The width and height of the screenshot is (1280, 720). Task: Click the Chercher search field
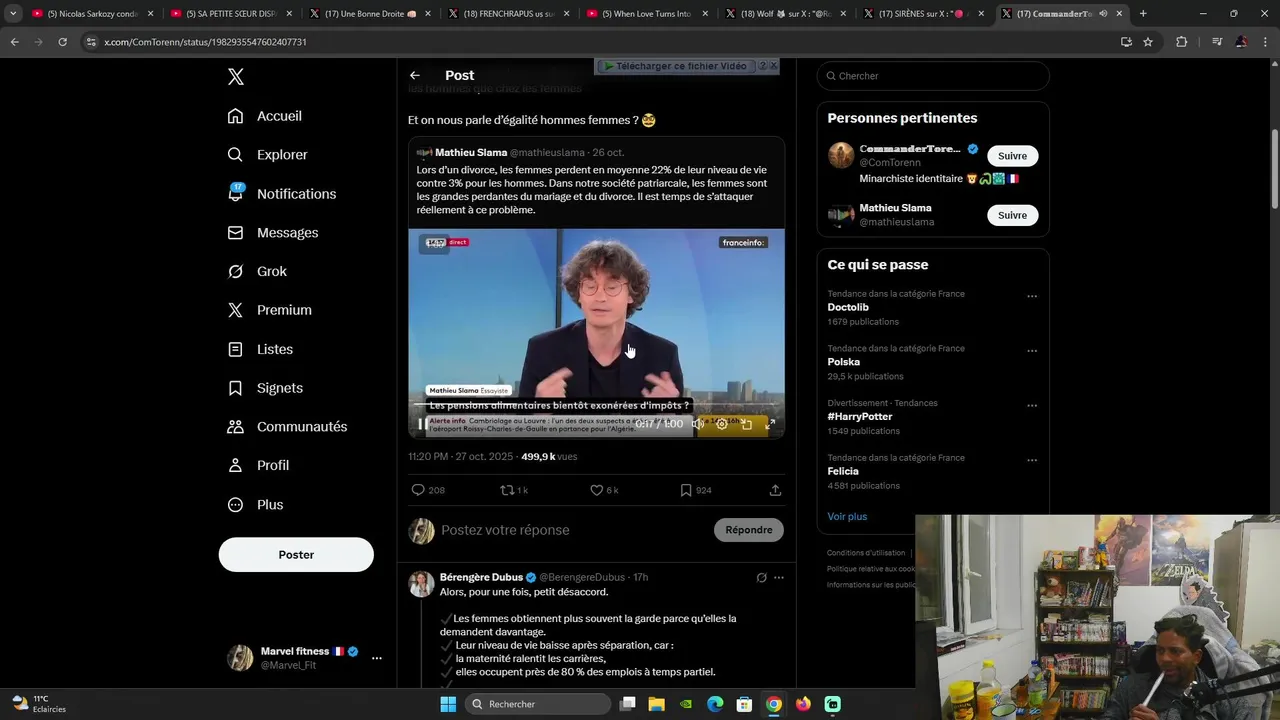(x=933, y=76)
